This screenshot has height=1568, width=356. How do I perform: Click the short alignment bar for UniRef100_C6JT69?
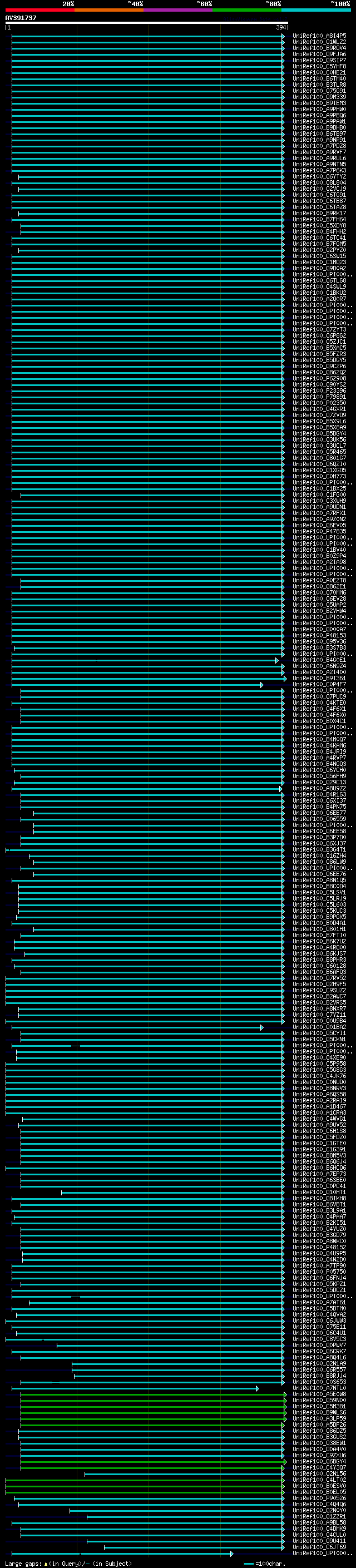point(194,1547)
